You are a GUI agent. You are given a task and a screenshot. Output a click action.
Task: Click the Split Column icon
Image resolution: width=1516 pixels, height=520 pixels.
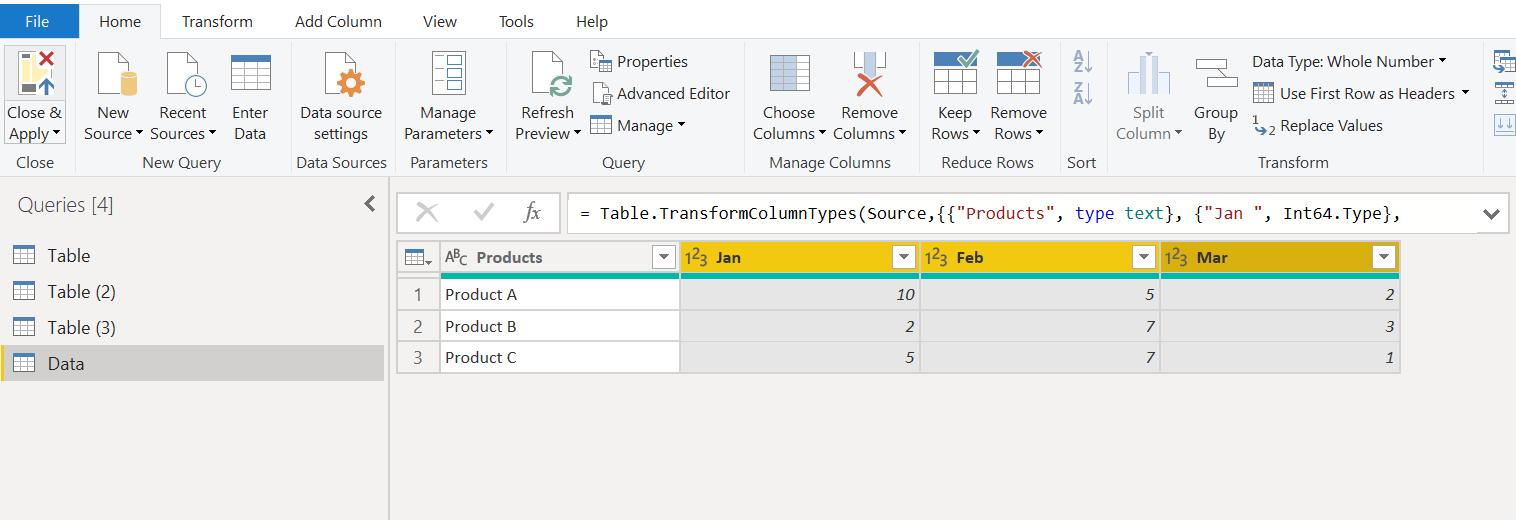coord(1149,75)
